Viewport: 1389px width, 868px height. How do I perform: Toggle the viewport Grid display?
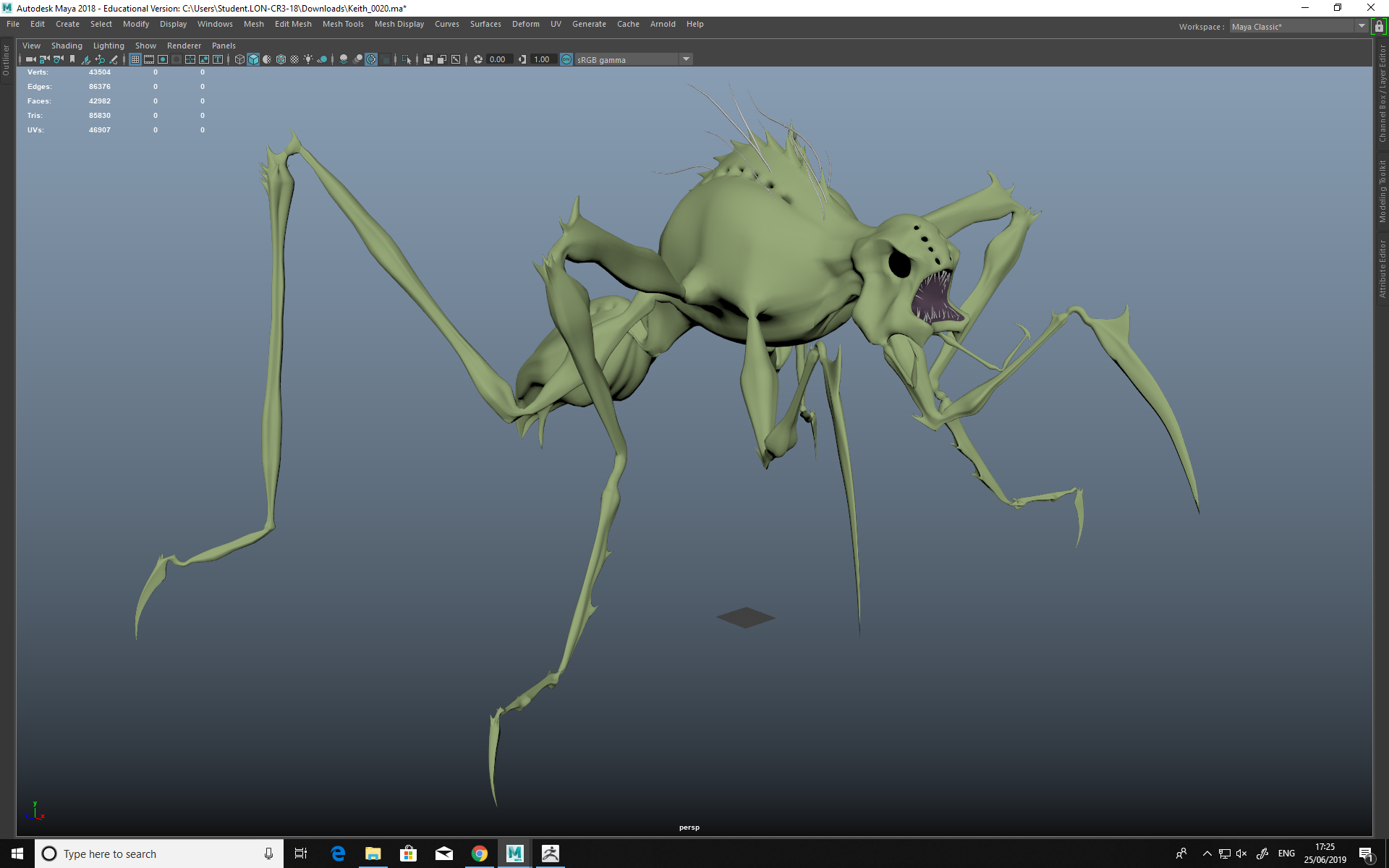135,59
